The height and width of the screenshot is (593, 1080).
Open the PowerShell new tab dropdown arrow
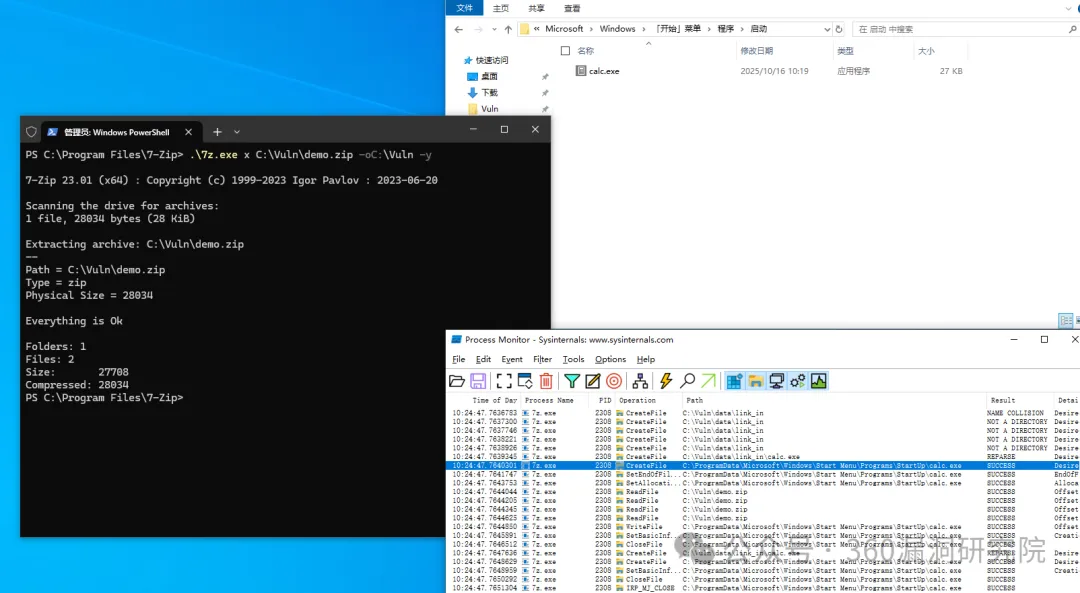(x=237, y=132)
